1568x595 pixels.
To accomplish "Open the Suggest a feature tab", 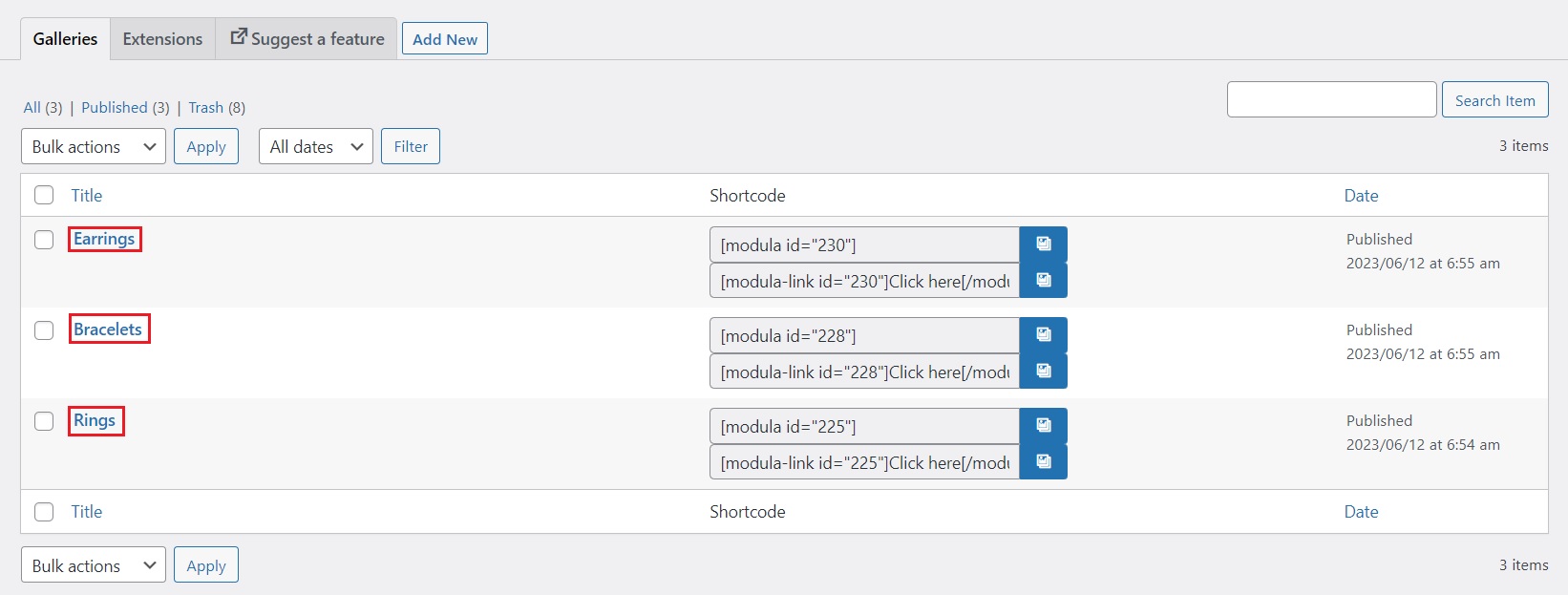I will [307, 39].
